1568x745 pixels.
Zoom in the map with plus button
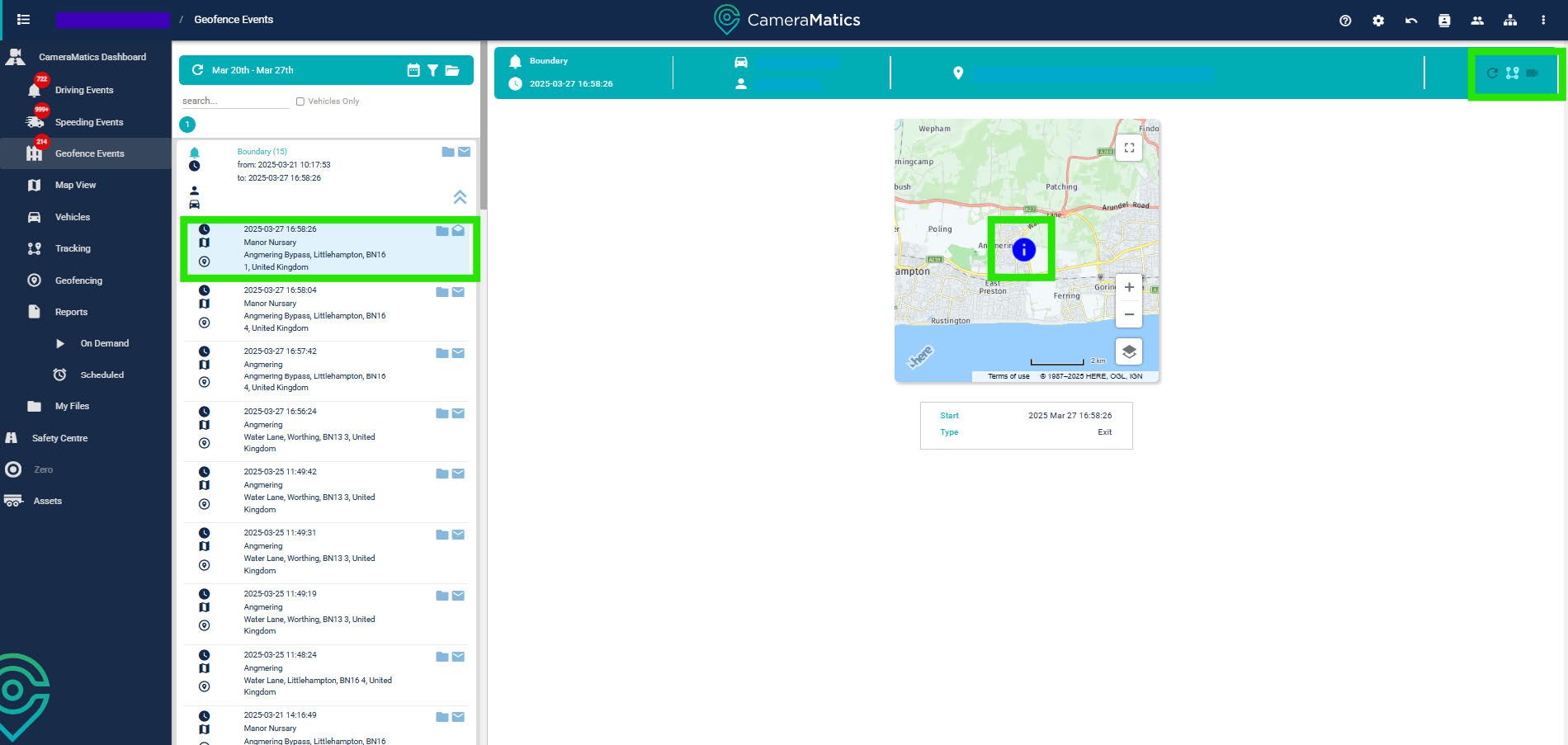tap(1128, 287)
